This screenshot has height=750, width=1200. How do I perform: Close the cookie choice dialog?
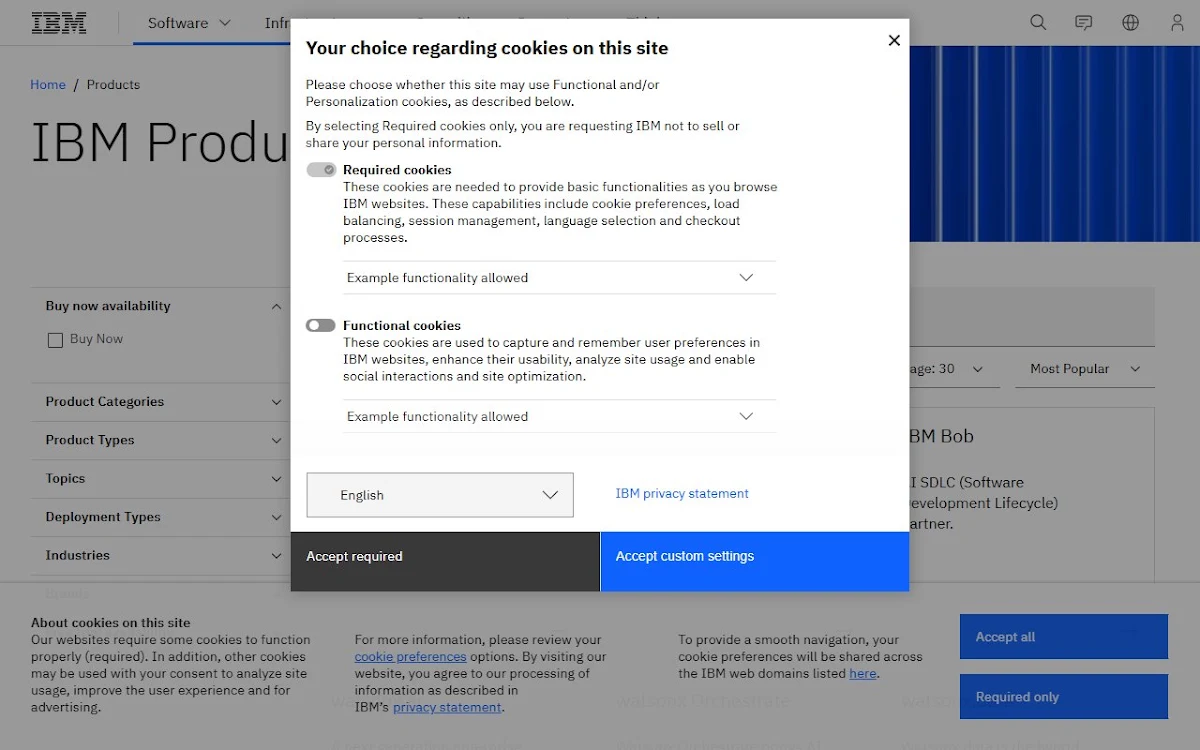pyautogui.click(x=894, y=40)
